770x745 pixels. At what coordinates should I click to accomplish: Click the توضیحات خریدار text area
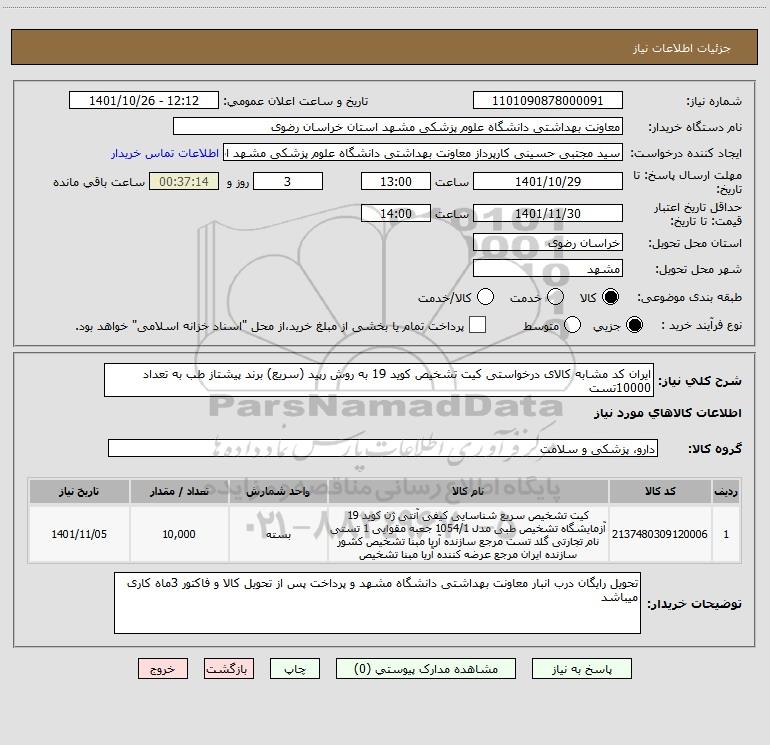[377, 603]
